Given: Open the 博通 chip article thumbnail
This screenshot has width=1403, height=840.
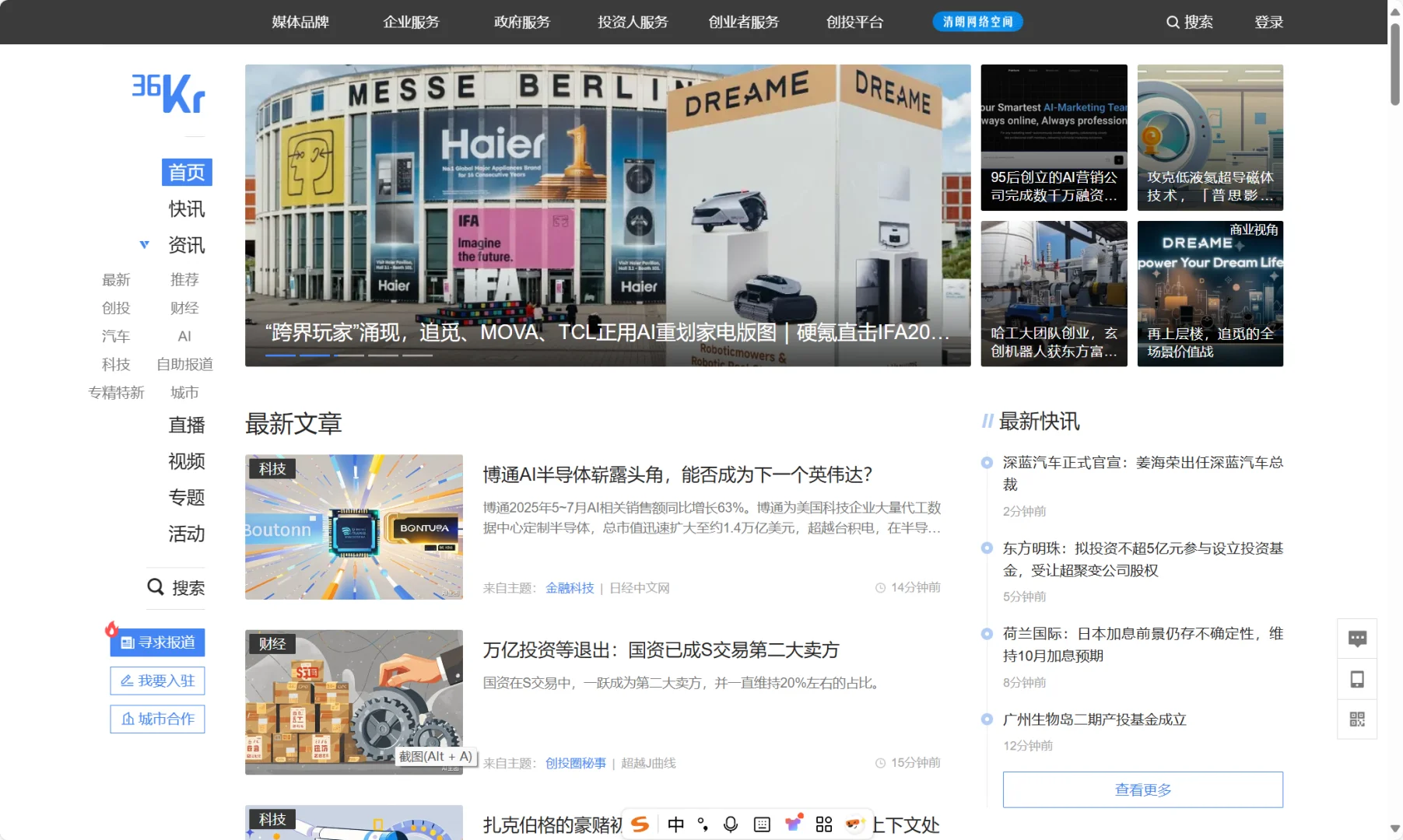Looking at the screenshot, I should point(354,527).
